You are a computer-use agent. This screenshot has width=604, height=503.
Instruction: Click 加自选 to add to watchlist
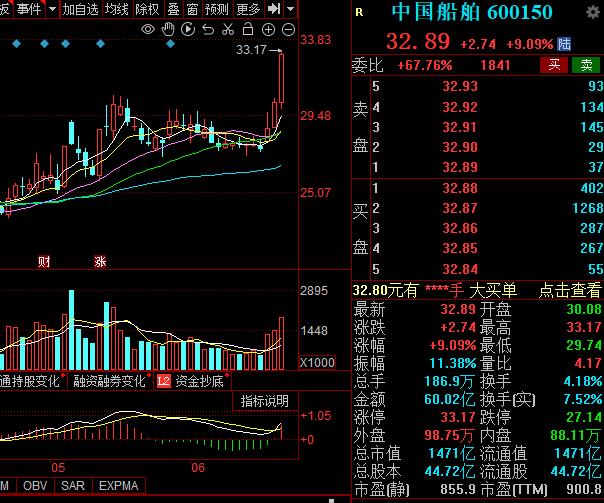[x=81, y=8]
